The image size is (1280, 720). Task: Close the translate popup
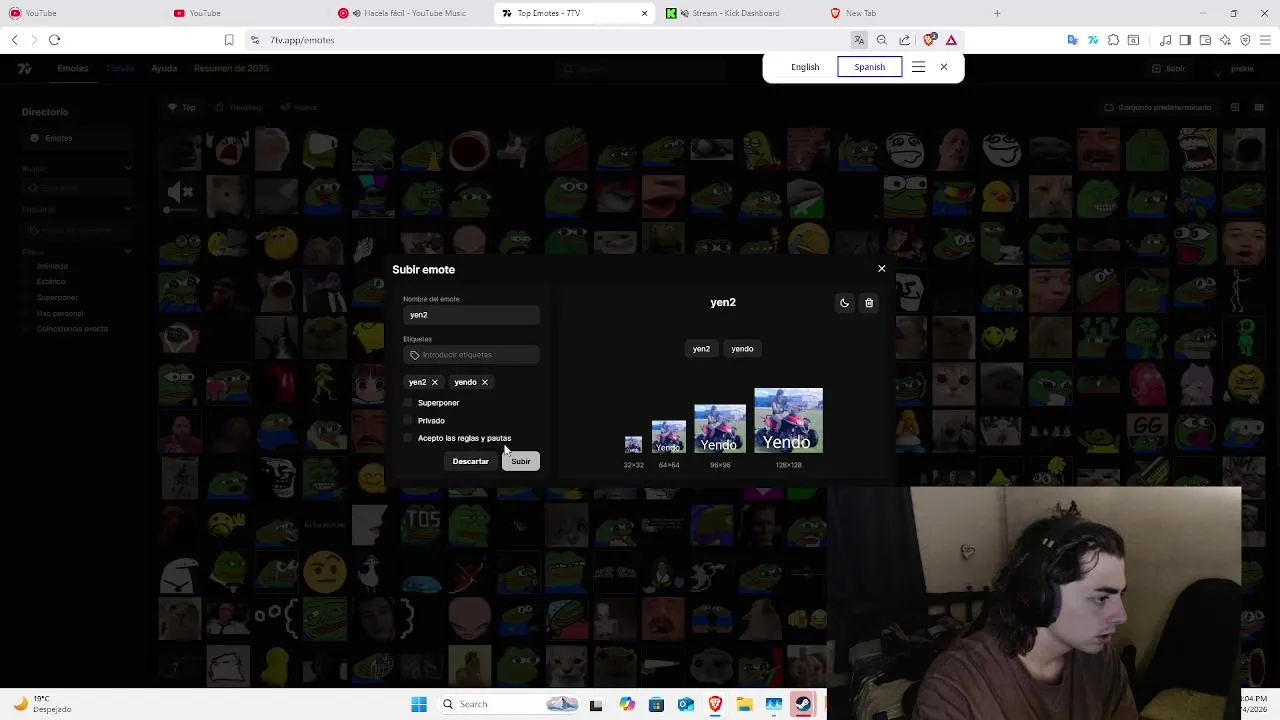943,67
